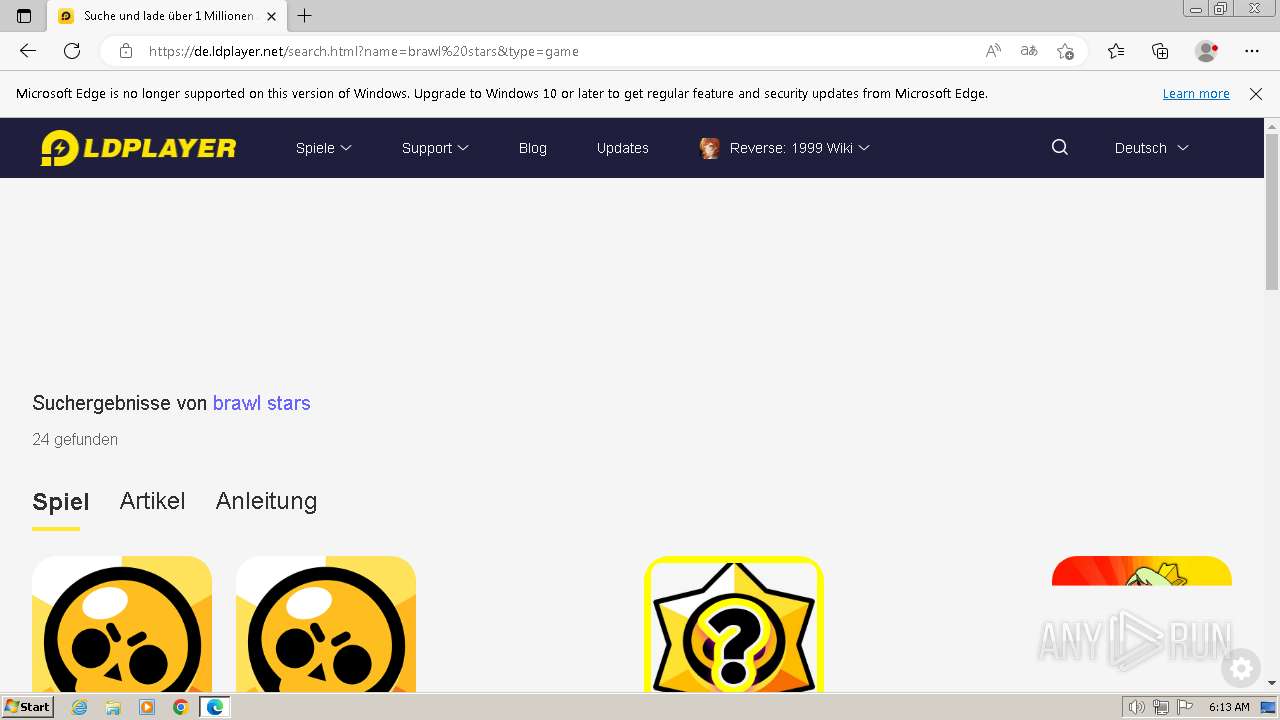Open the Action Center flag tray icon
This screenshot has width=1280, height=720.
[1185, 707]
